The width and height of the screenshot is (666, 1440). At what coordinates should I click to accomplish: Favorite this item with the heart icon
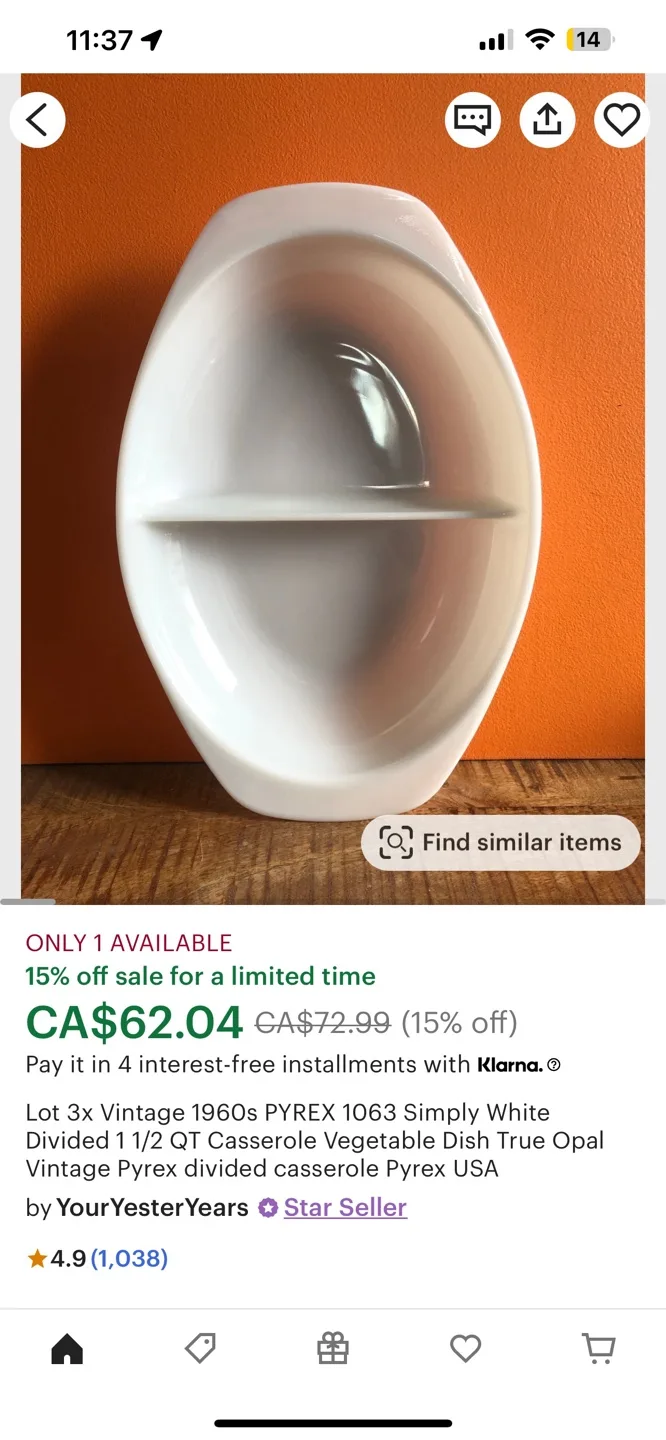click(622, 120)
